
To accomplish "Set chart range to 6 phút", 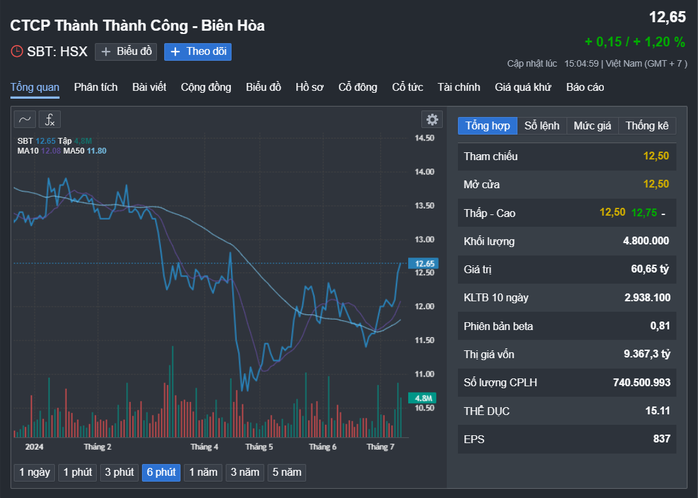I will [161, 473].
